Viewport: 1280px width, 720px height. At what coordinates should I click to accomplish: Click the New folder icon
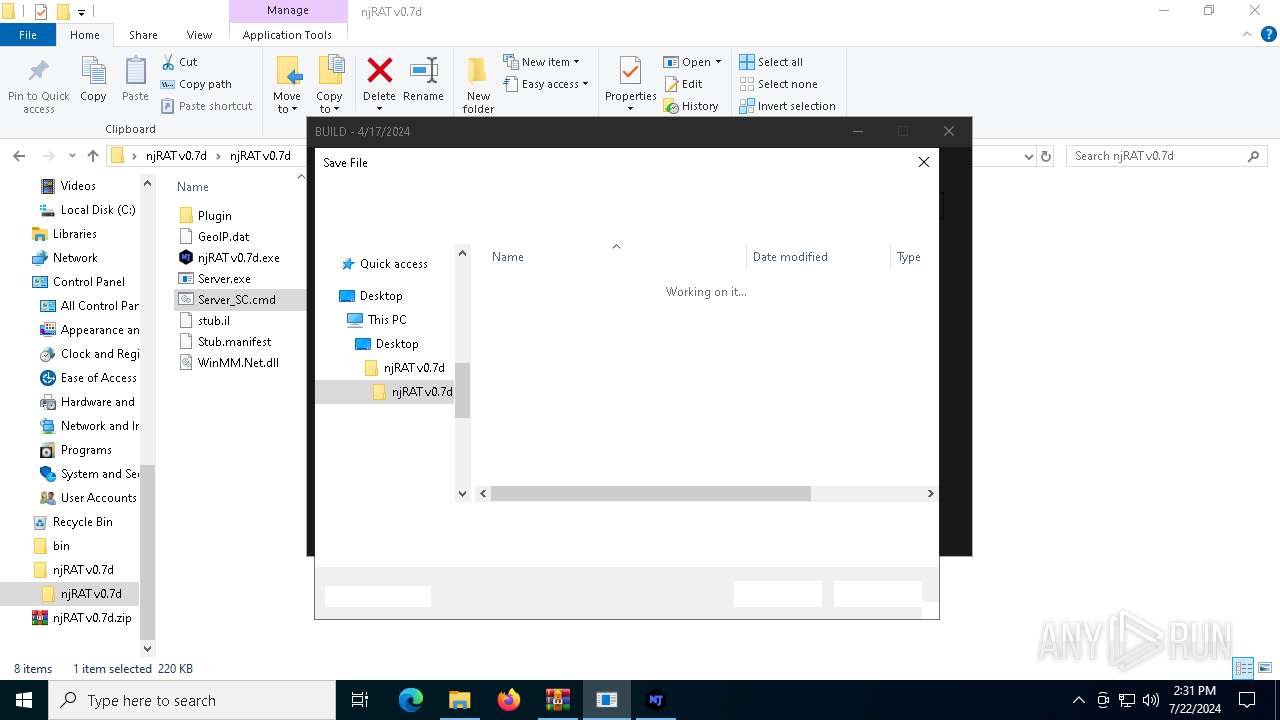[478, 72]
